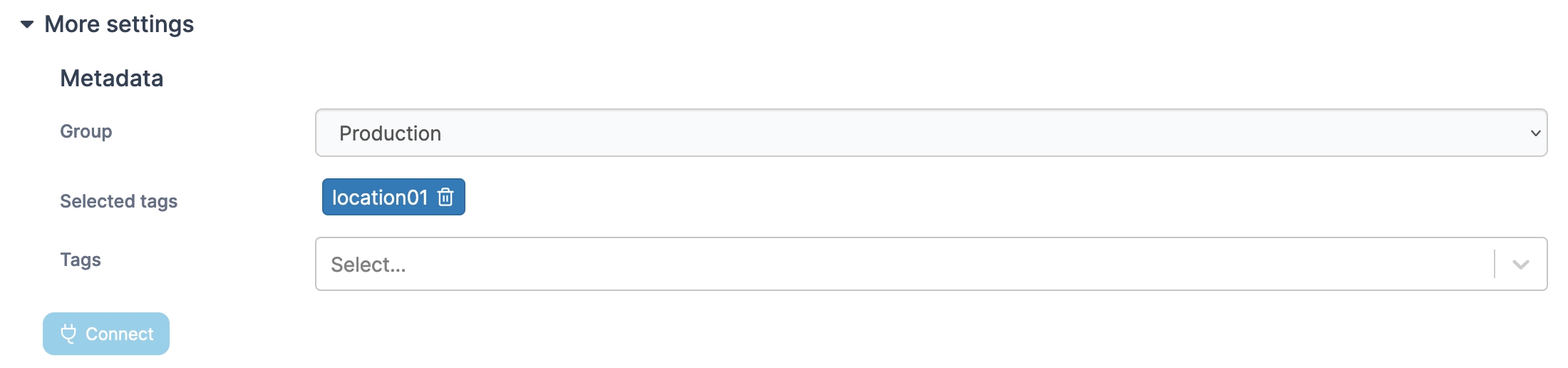Click the word Production in Group field
Viewport: 1568px width, 368px height.
[x=390, y=134]
